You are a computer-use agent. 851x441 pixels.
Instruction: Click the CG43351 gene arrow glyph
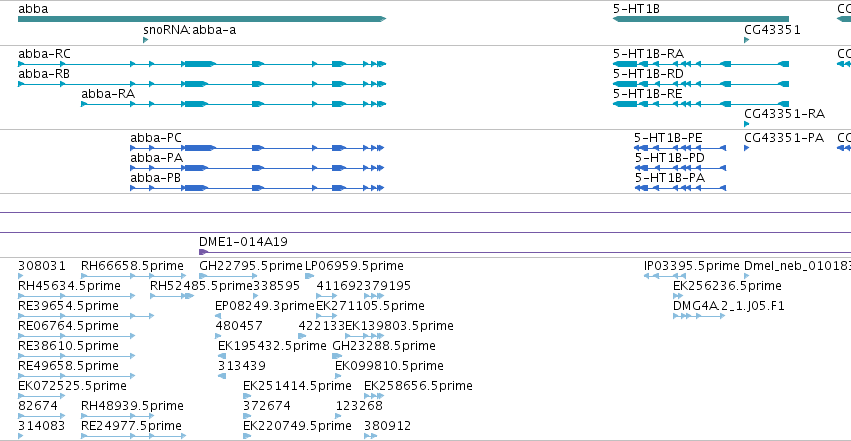(746, 40)
